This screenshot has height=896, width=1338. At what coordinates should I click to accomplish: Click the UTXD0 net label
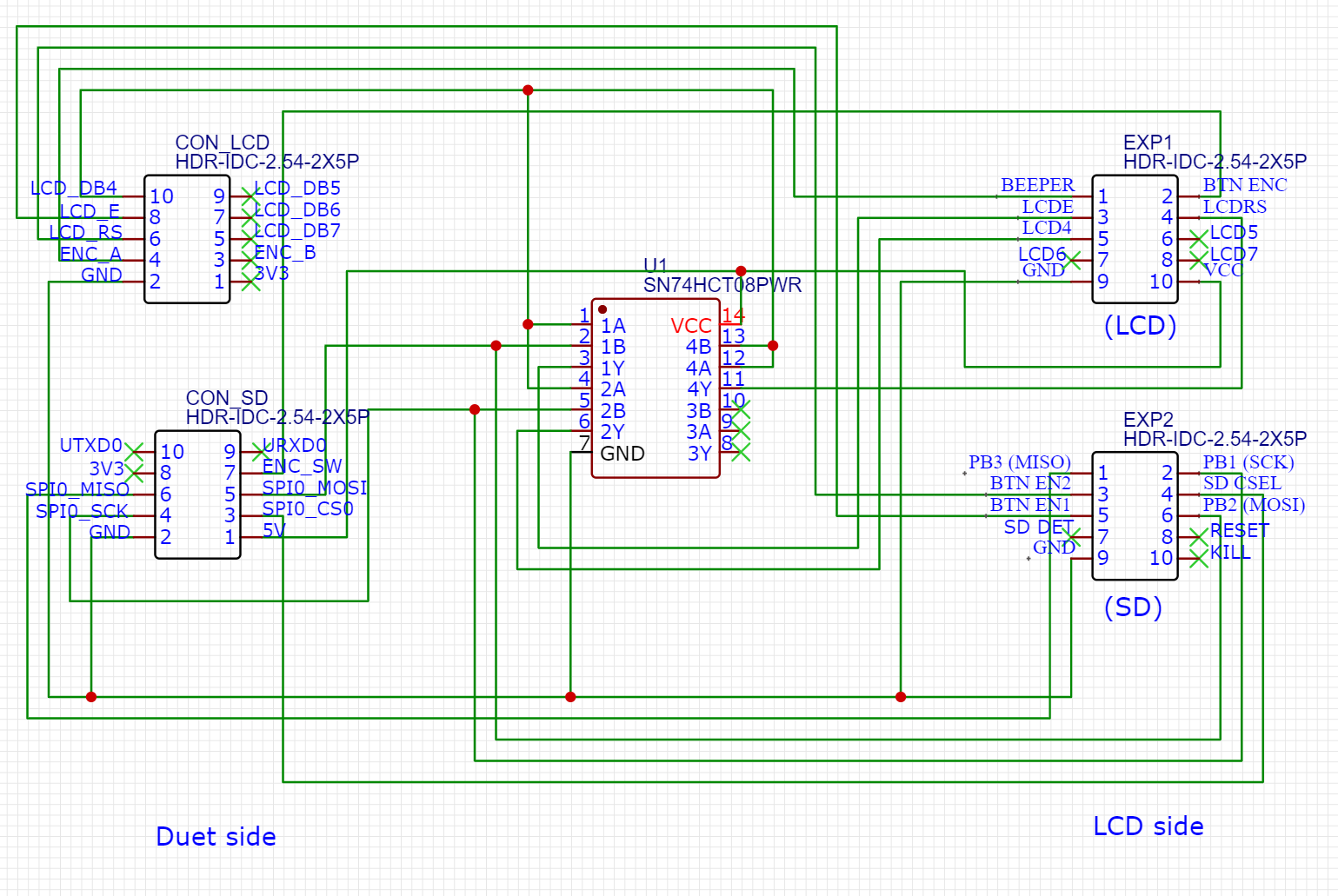(90, 446)
